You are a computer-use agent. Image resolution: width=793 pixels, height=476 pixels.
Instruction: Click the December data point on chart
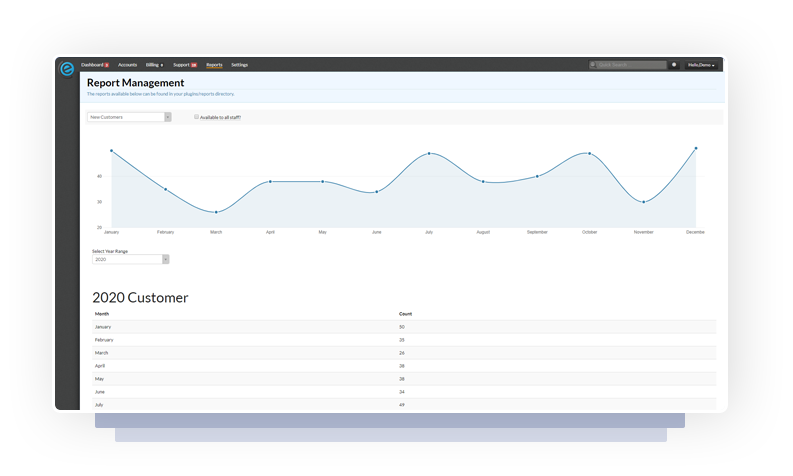(x=696, y=148)
